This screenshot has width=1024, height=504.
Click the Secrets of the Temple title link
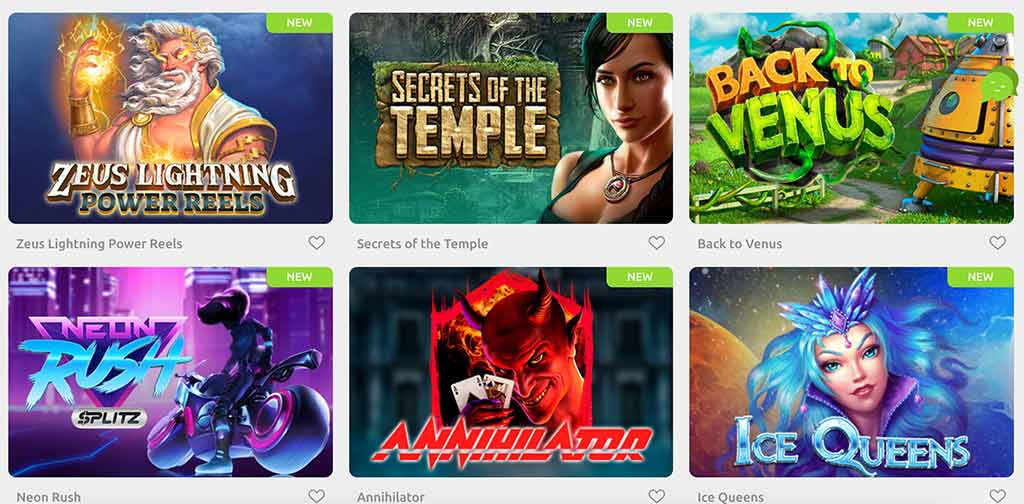point(422,244)
